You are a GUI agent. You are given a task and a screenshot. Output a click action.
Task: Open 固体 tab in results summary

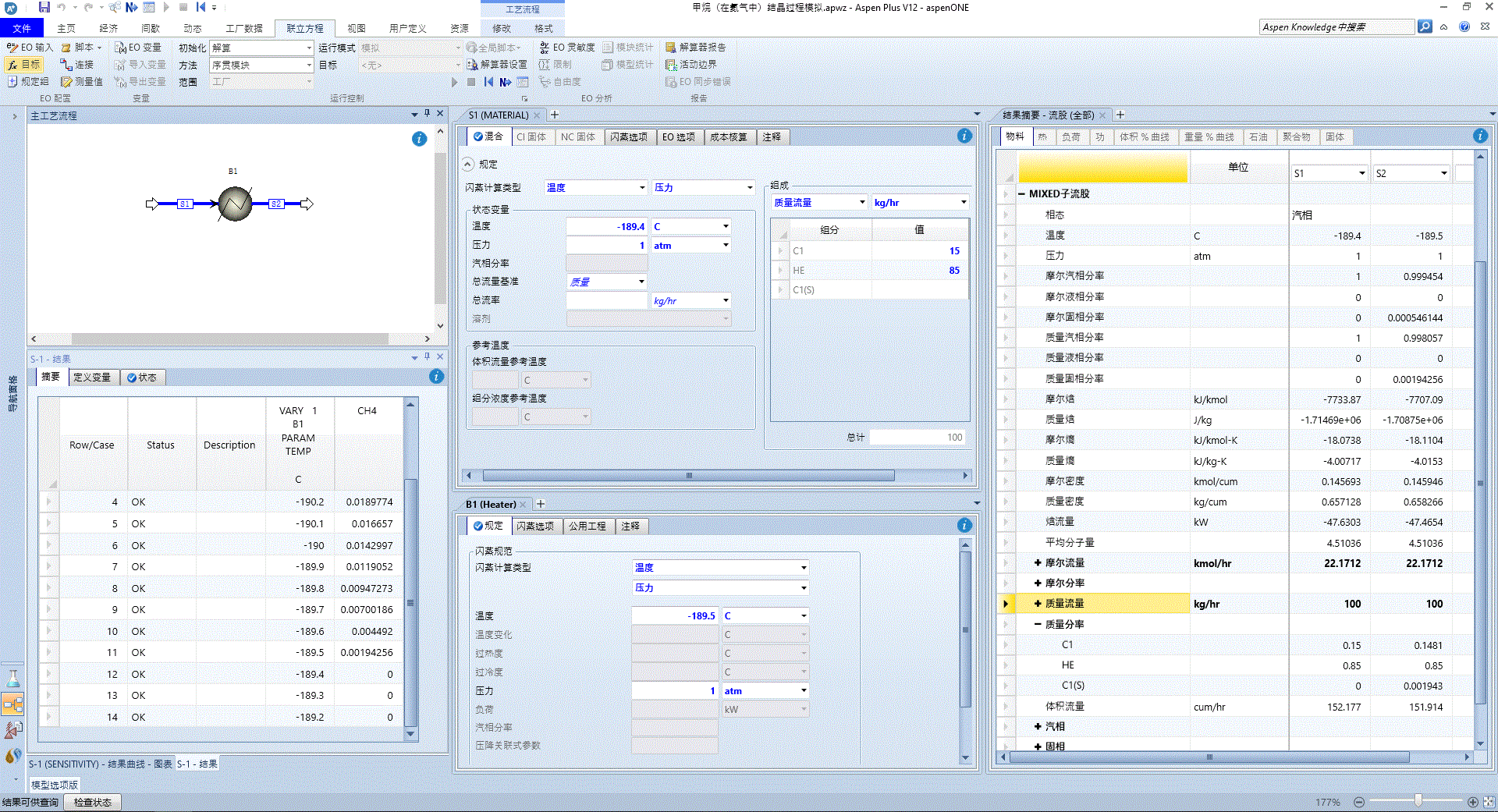(1335, 137)
